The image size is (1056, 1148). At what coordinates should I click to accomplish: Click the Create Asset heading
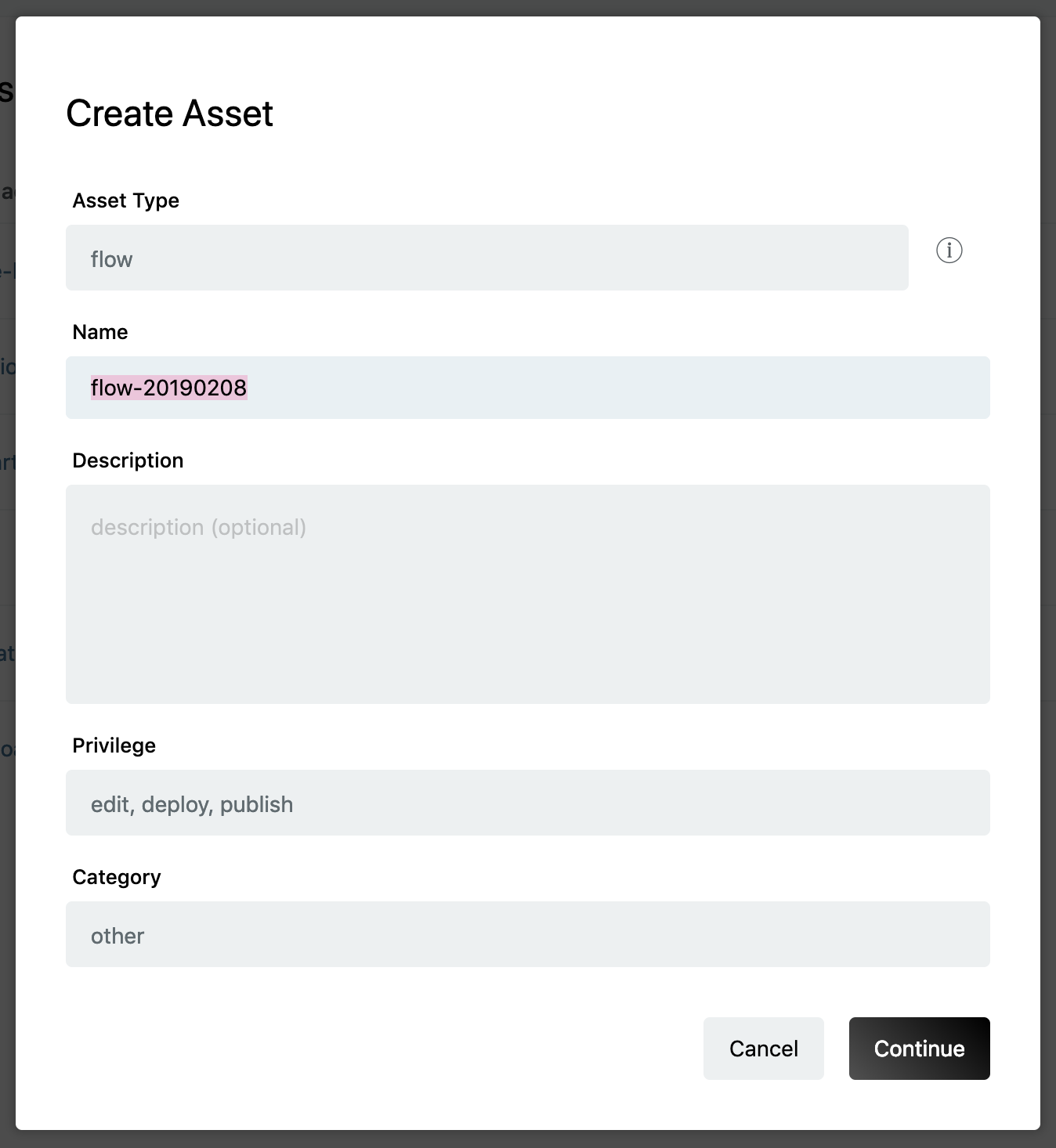click(169, 114)
